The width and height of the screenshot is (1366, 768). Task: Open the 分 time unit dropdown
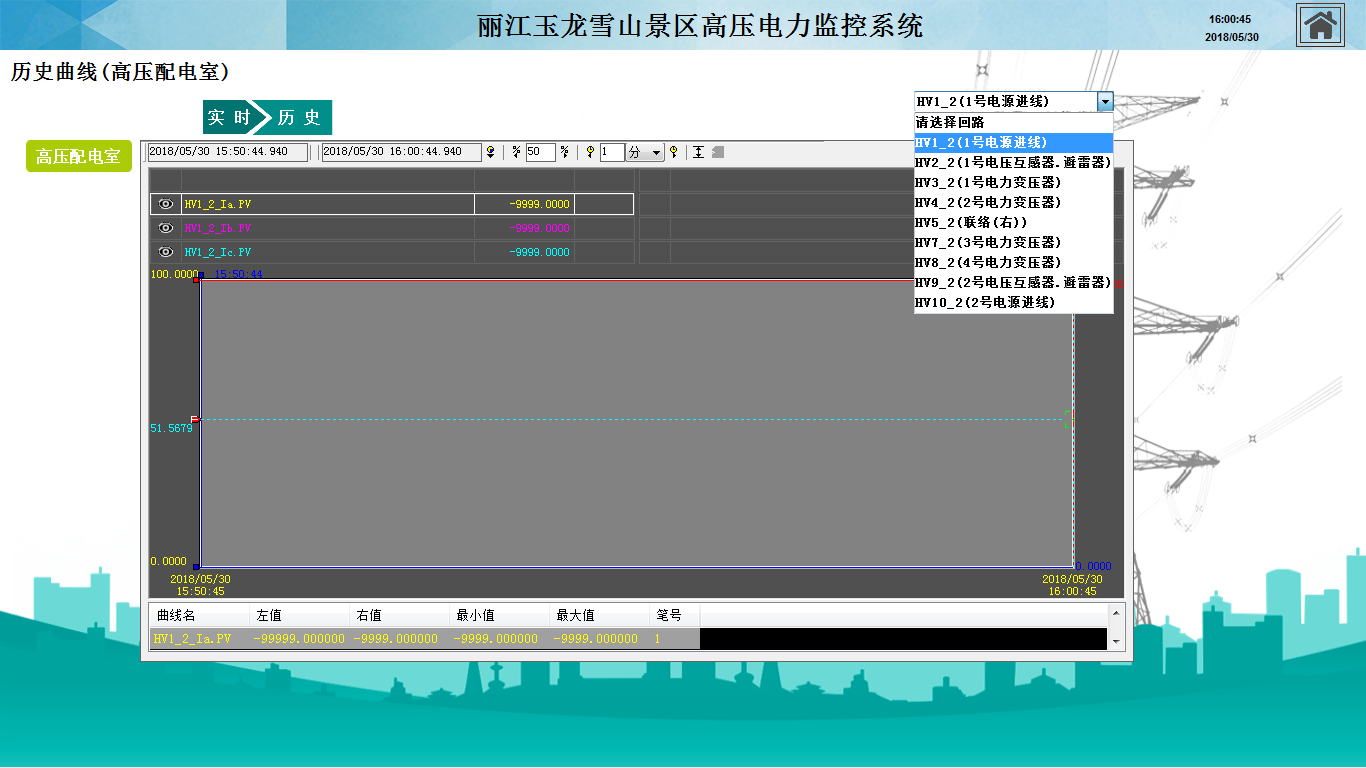pos(656,152)
